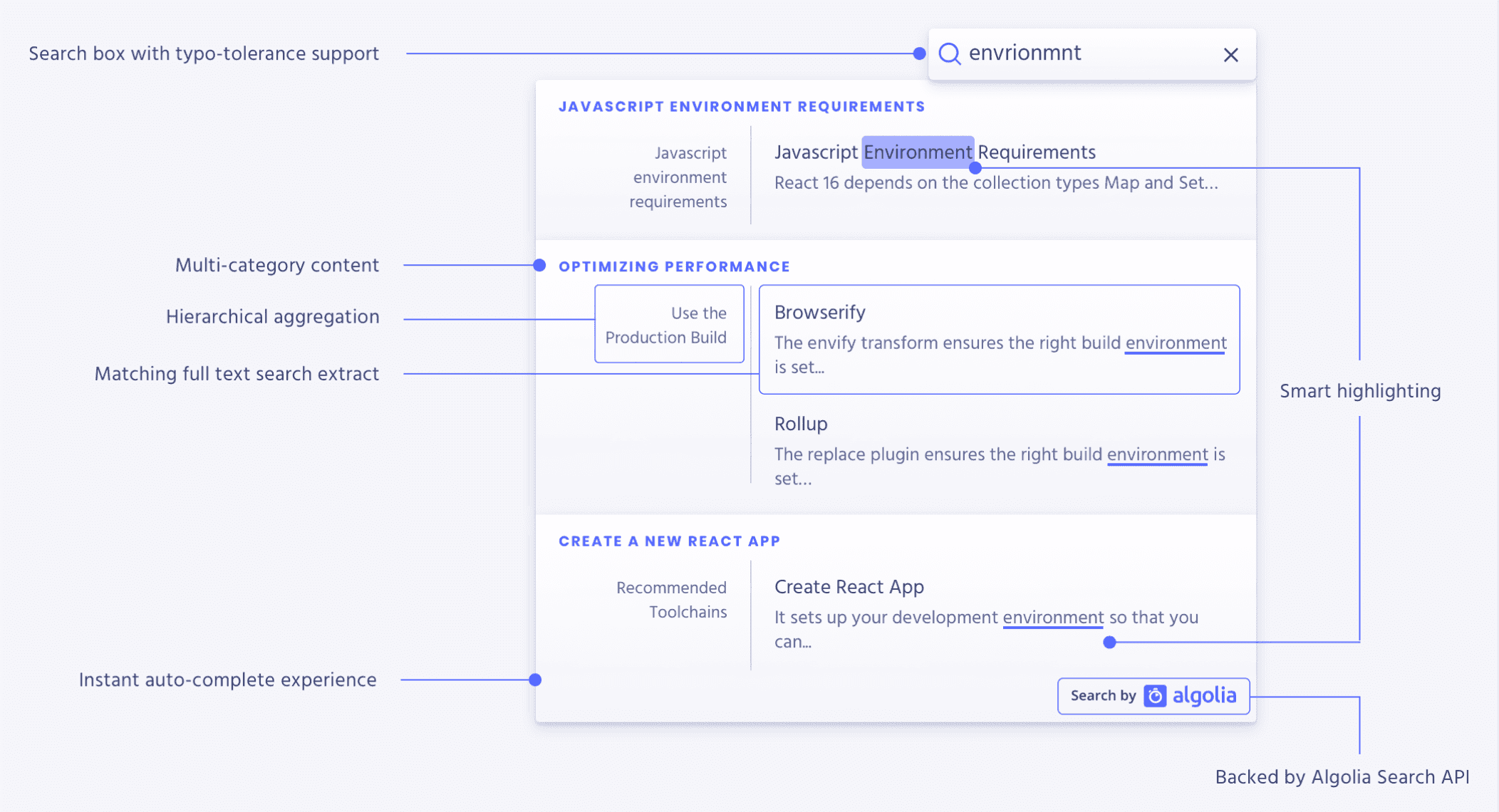
Task: Click the 'Use the Production Build' subcategory
Action: 669,324
